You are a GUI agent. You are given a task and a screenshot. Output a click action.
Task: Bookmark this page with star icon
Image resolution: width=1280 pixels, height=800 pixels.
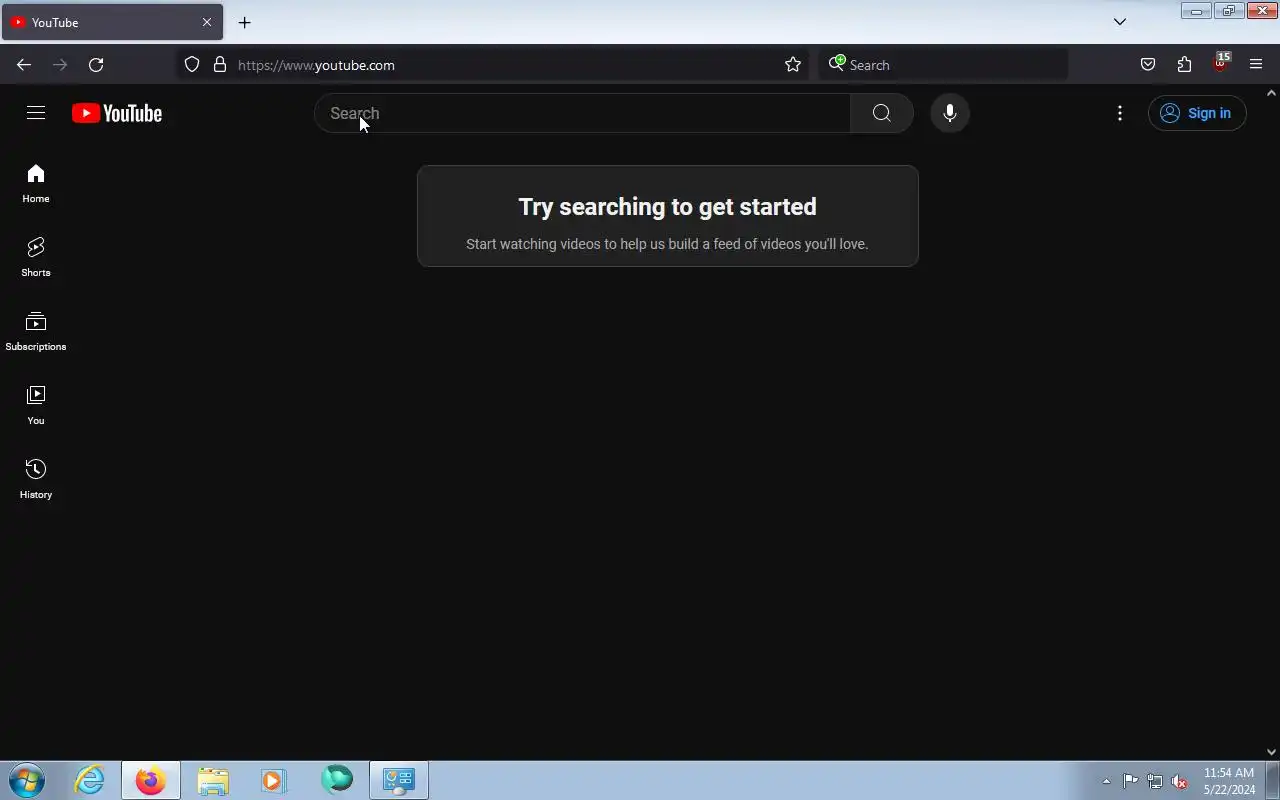(x=793, y=65)
